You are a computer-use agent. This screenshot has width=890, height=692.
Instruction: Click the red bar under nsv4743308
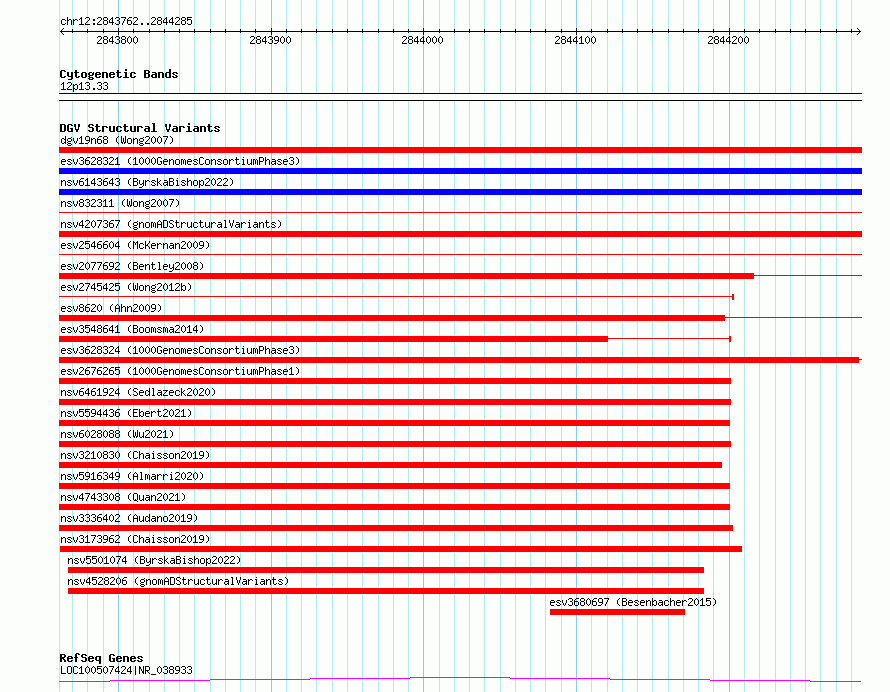point(394,507)
